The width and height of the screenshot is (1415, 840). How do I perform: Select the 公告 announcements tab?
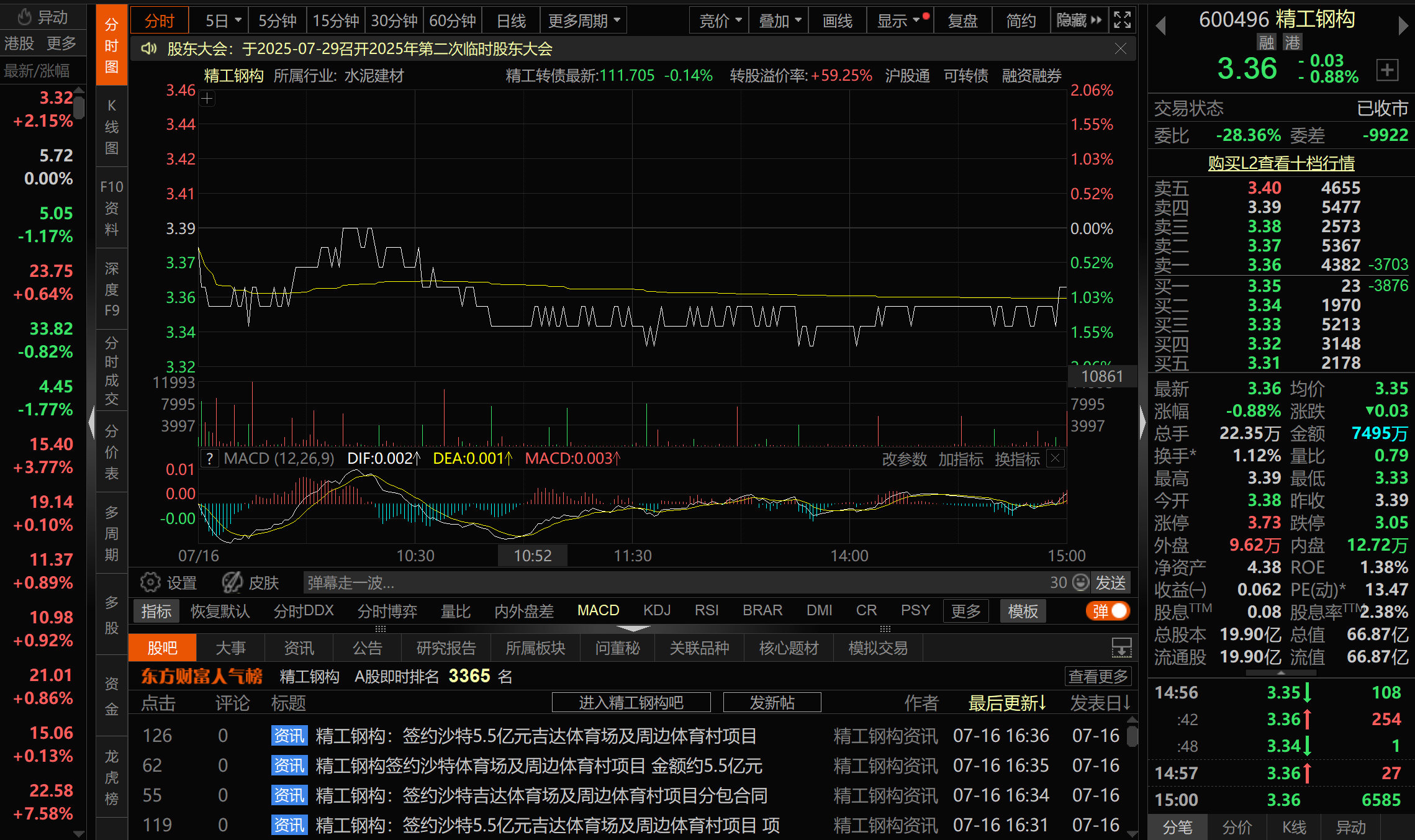pyautogui.click(x=368, y=648)
